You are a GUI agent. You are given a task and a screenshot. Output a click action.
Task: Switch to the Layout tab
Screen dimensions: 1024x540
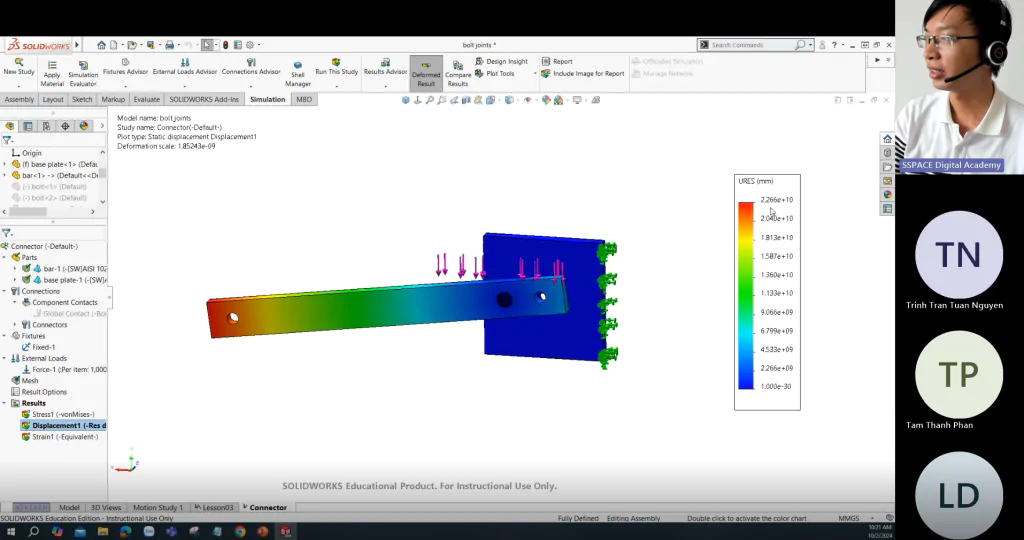click(53, 99)
